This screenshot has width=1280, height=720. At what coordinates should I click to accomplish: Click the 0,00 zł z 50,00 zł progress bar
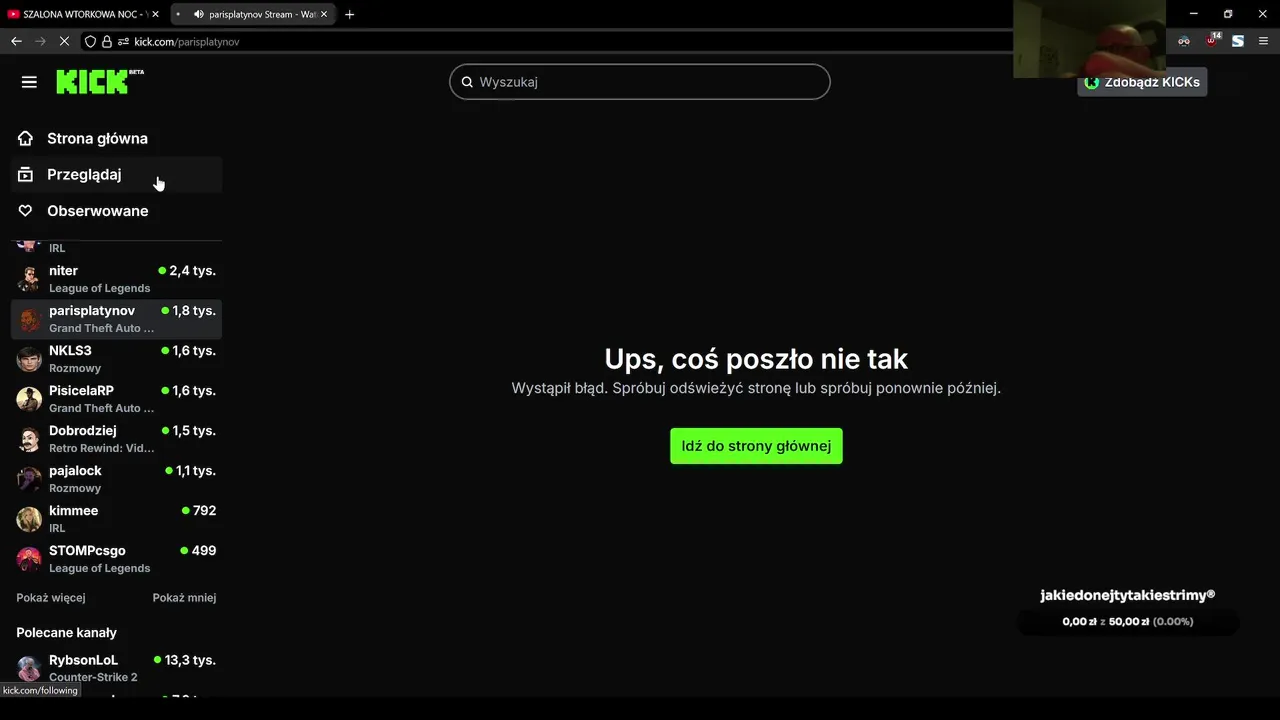click(1128, 622)
